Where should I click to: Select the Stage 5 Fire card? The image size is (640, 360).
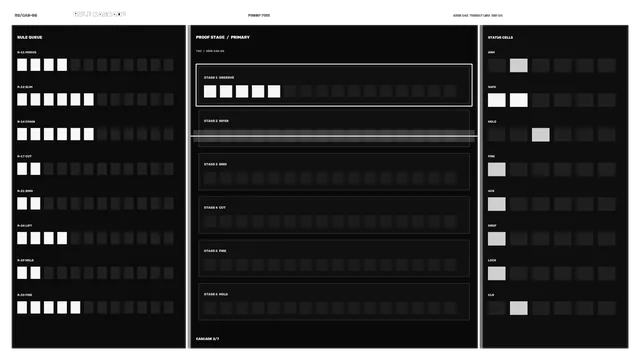(334, 258)
